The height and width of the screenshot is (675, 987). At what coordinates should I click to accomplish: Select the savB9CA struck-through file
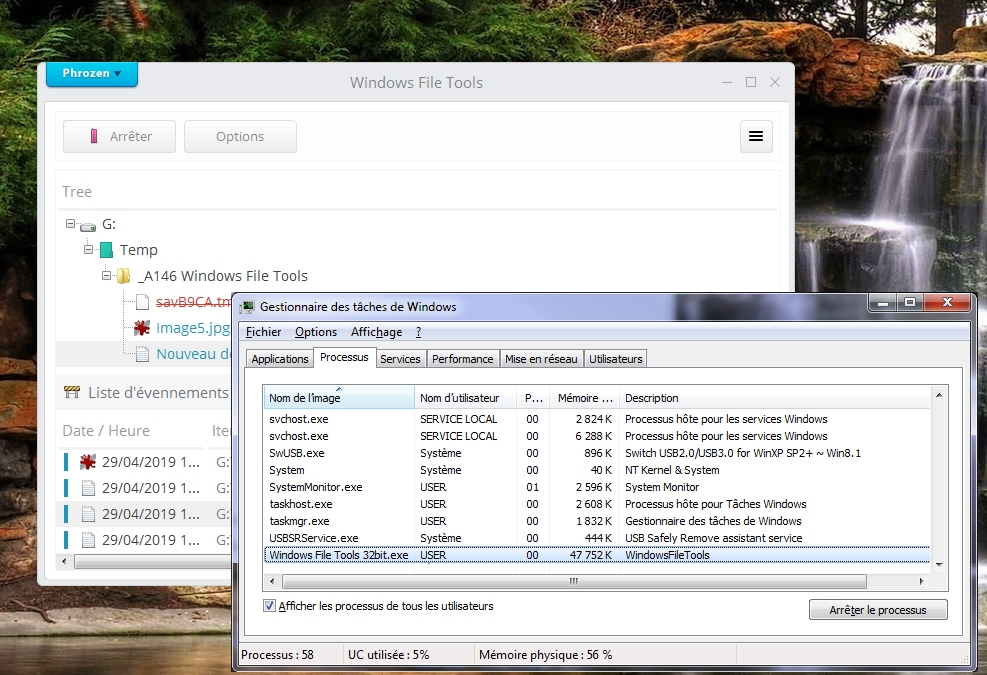[x=193, y=302]
